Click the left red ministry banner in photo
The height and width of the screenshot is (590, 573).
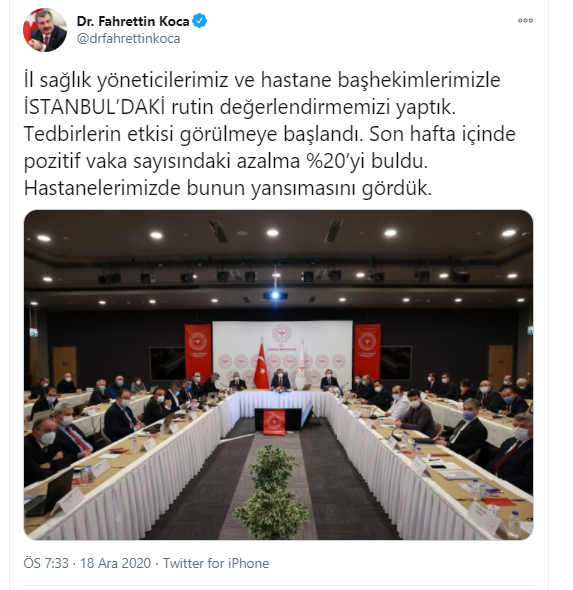(198, 352)
